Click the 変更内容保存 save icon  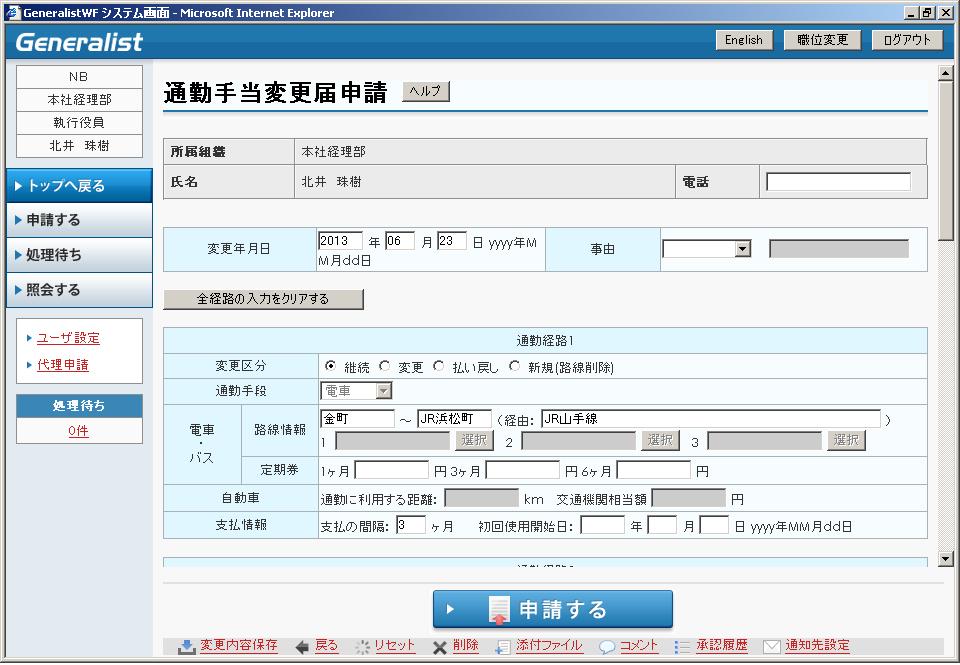(x=186, y=647)
